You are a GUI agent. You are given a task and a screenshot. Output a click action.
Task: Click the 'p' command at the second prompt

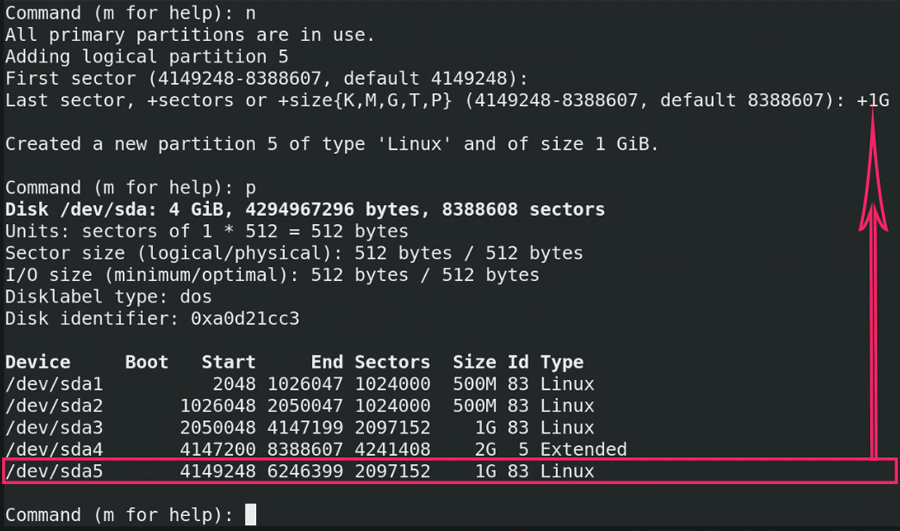[x=250, y=188]
